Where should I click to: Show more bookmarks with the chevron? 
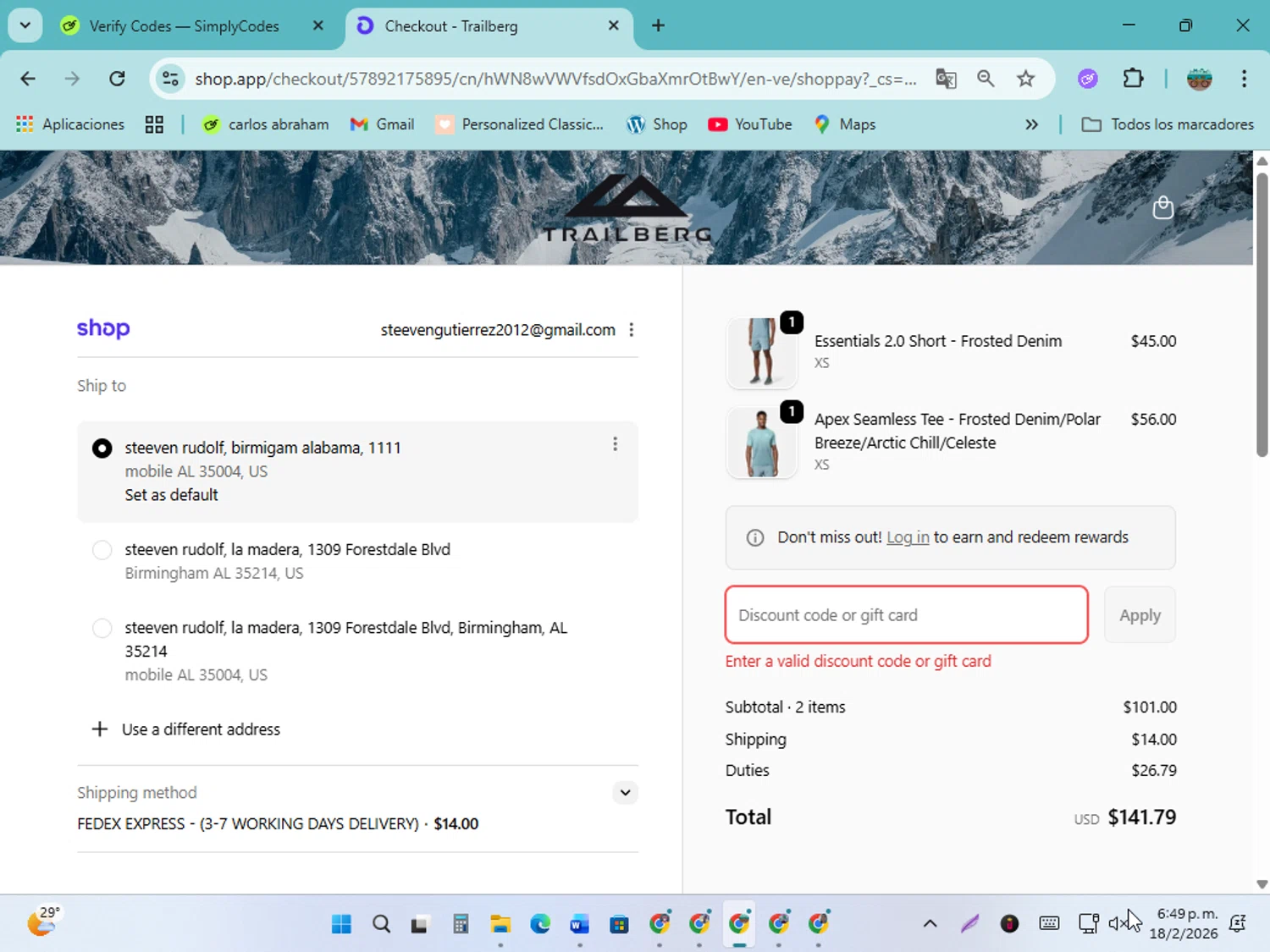(x=1031, y=124)
